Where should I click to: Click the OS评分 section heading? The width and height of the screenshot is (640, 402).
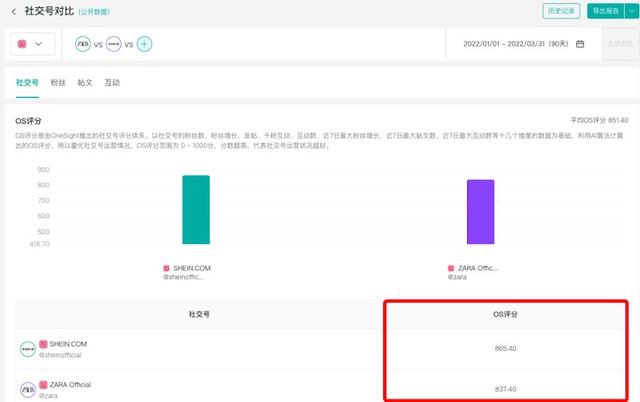coord(28,121)
